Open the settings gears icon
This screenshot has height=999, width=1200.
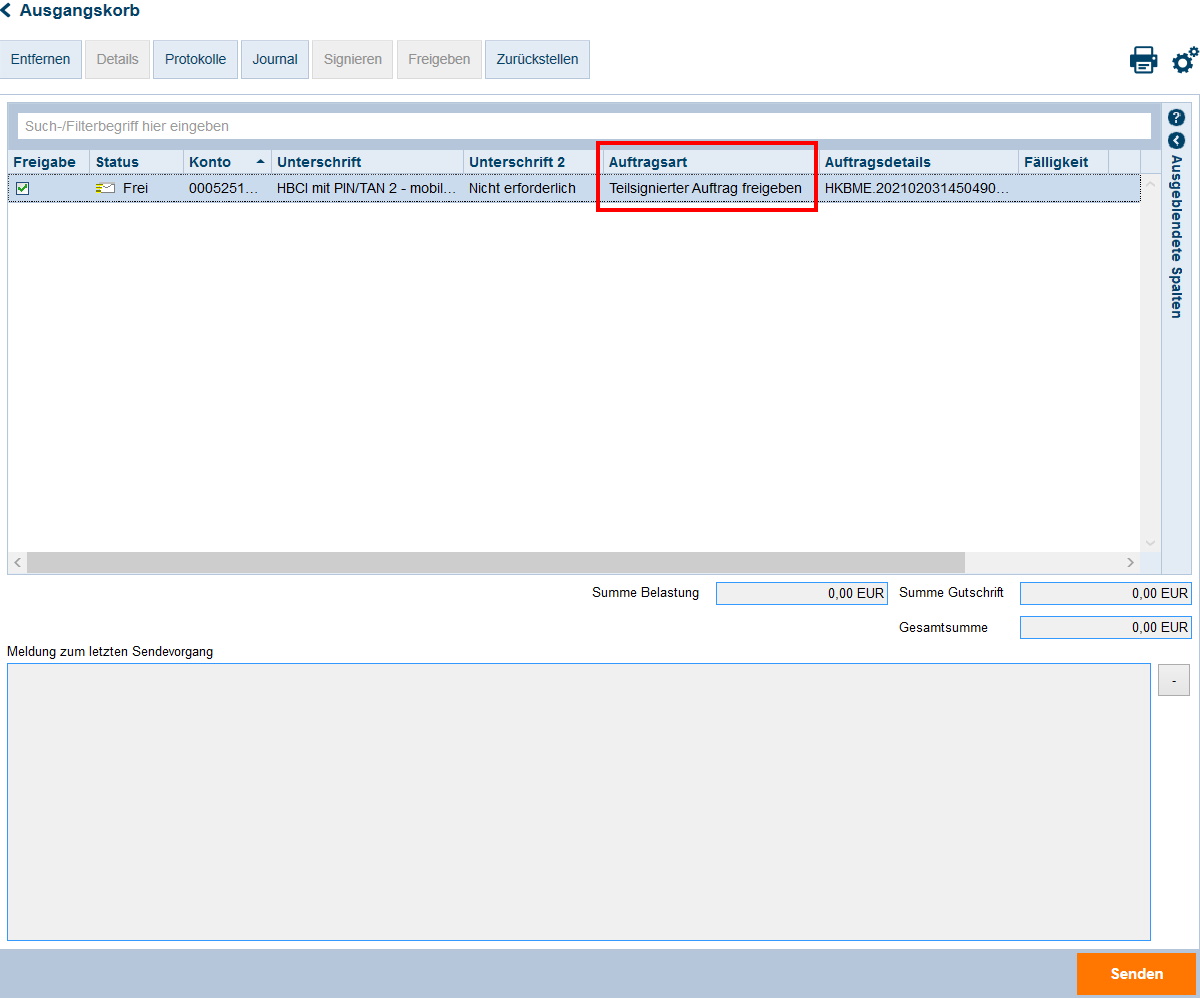point(1184,60)
